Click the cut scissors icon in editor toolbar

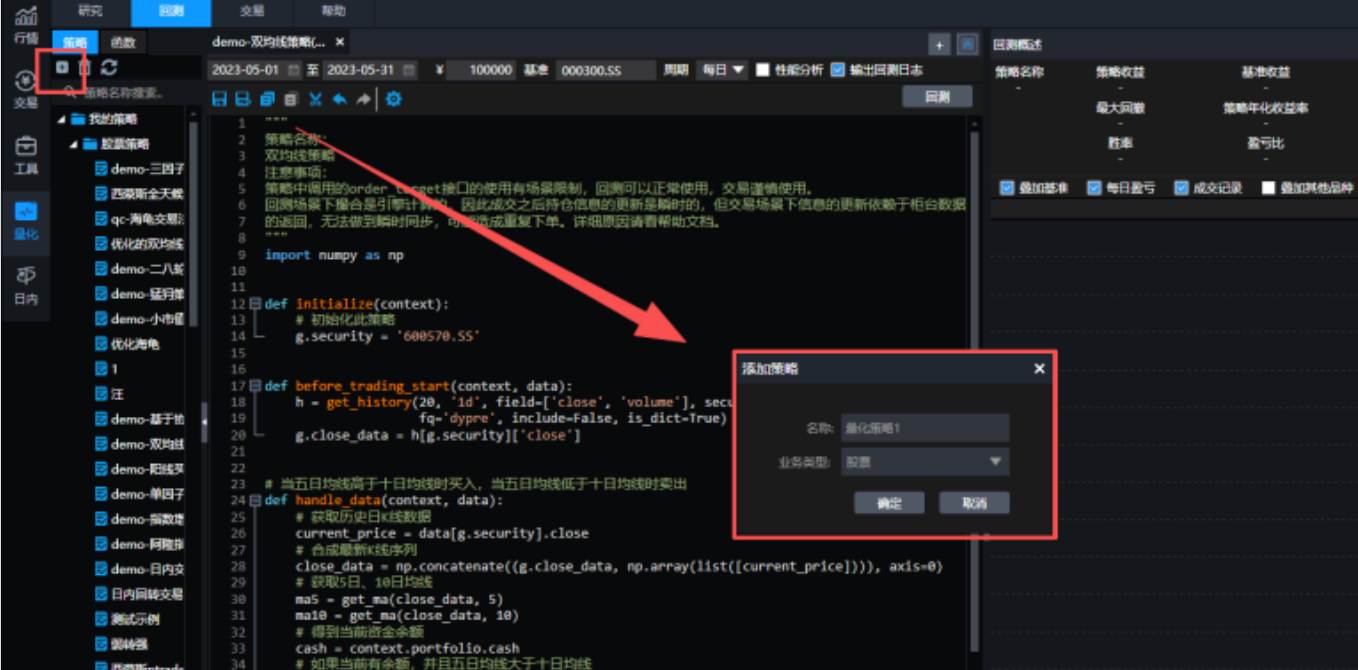click(315, 99)
